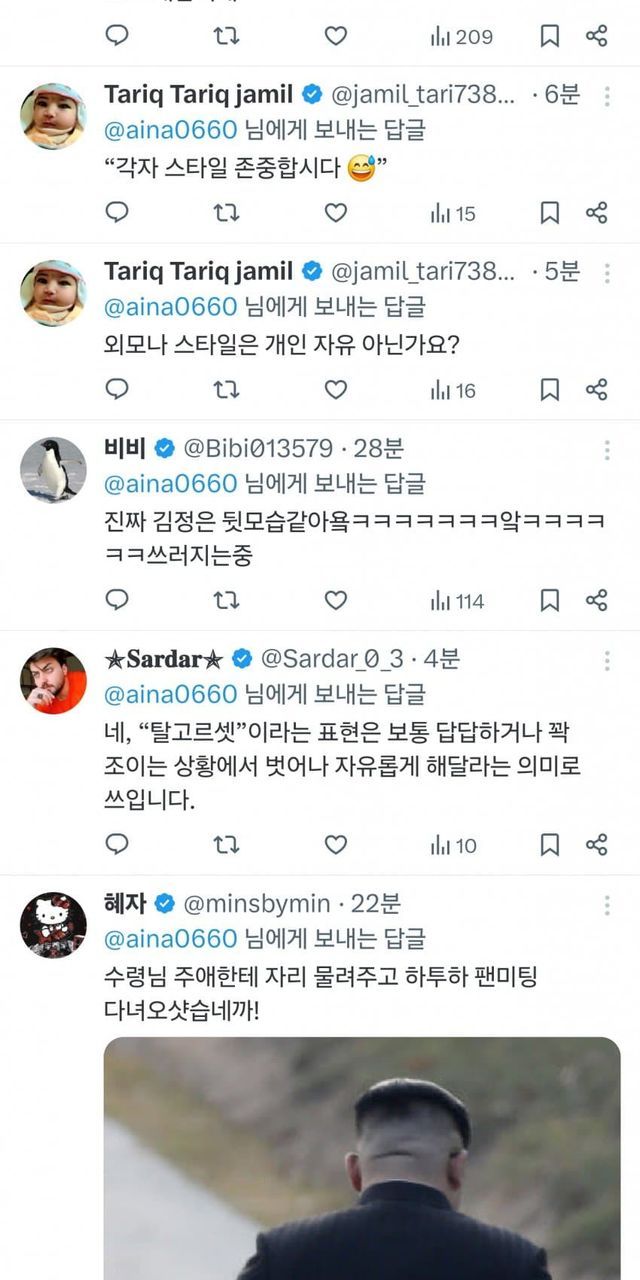Bookmark the ★Sardar★ reply
640x1280 pixels.
point(549,845)
